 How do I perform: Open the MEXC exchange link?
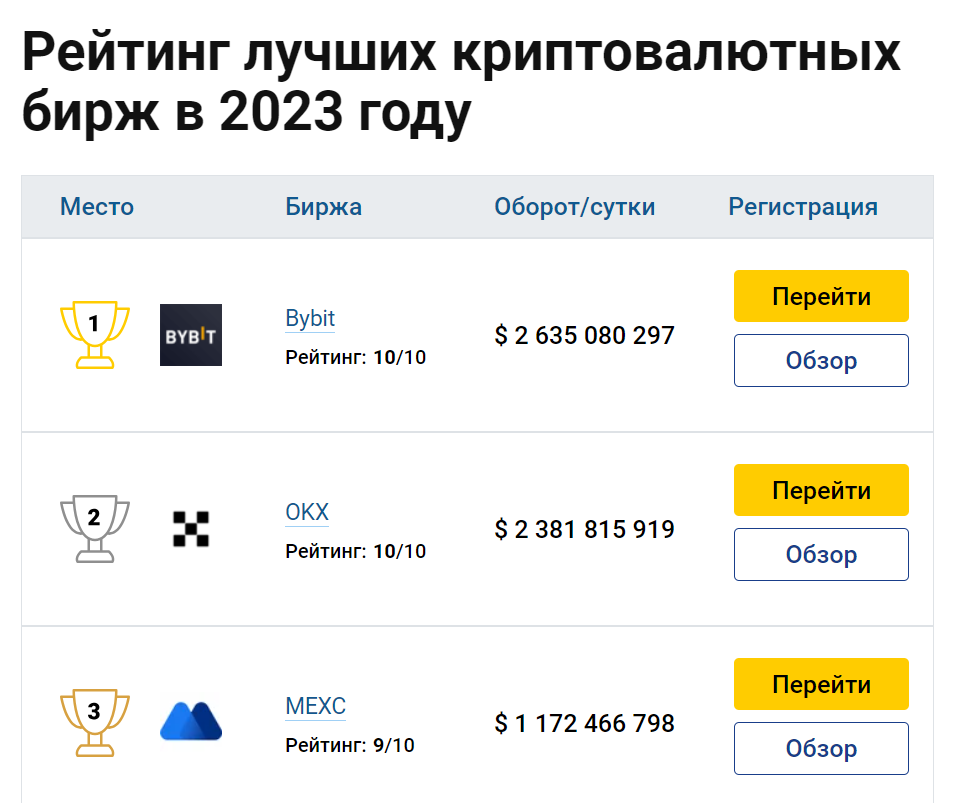click(x=315, y=706)
